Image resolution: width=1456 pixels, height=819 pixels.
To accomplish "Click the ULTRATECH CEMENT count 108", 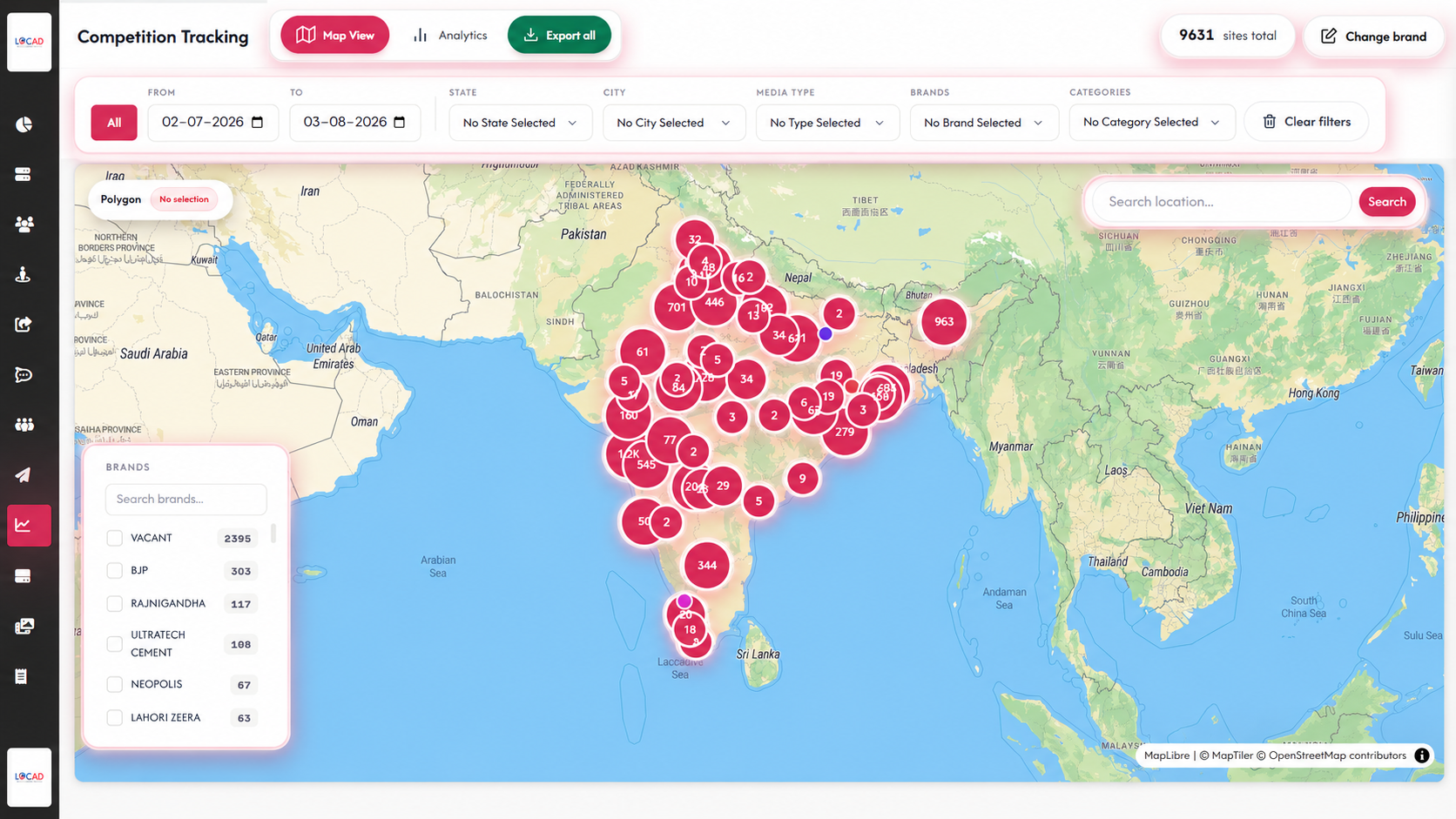I will 240,645.
